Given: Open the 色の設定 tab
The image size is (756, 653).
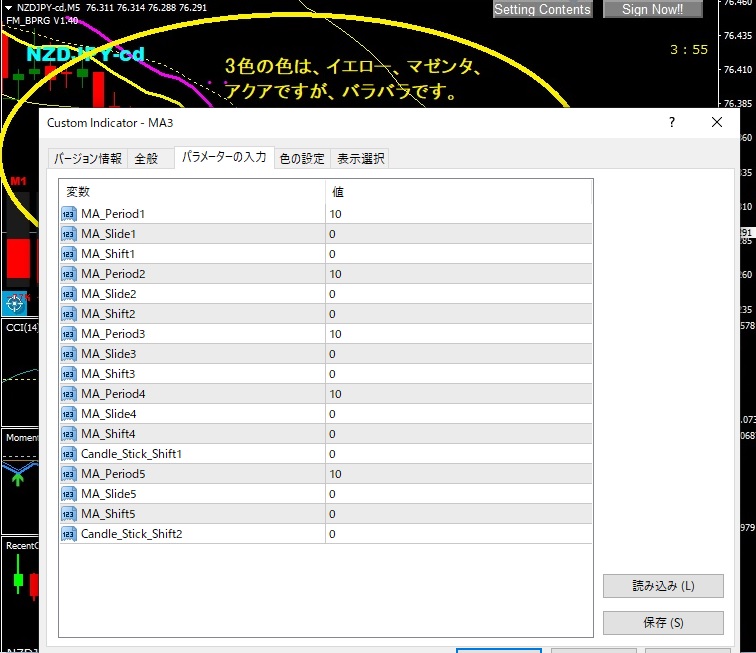Looking at the screenshot, I should coord(301,158).
